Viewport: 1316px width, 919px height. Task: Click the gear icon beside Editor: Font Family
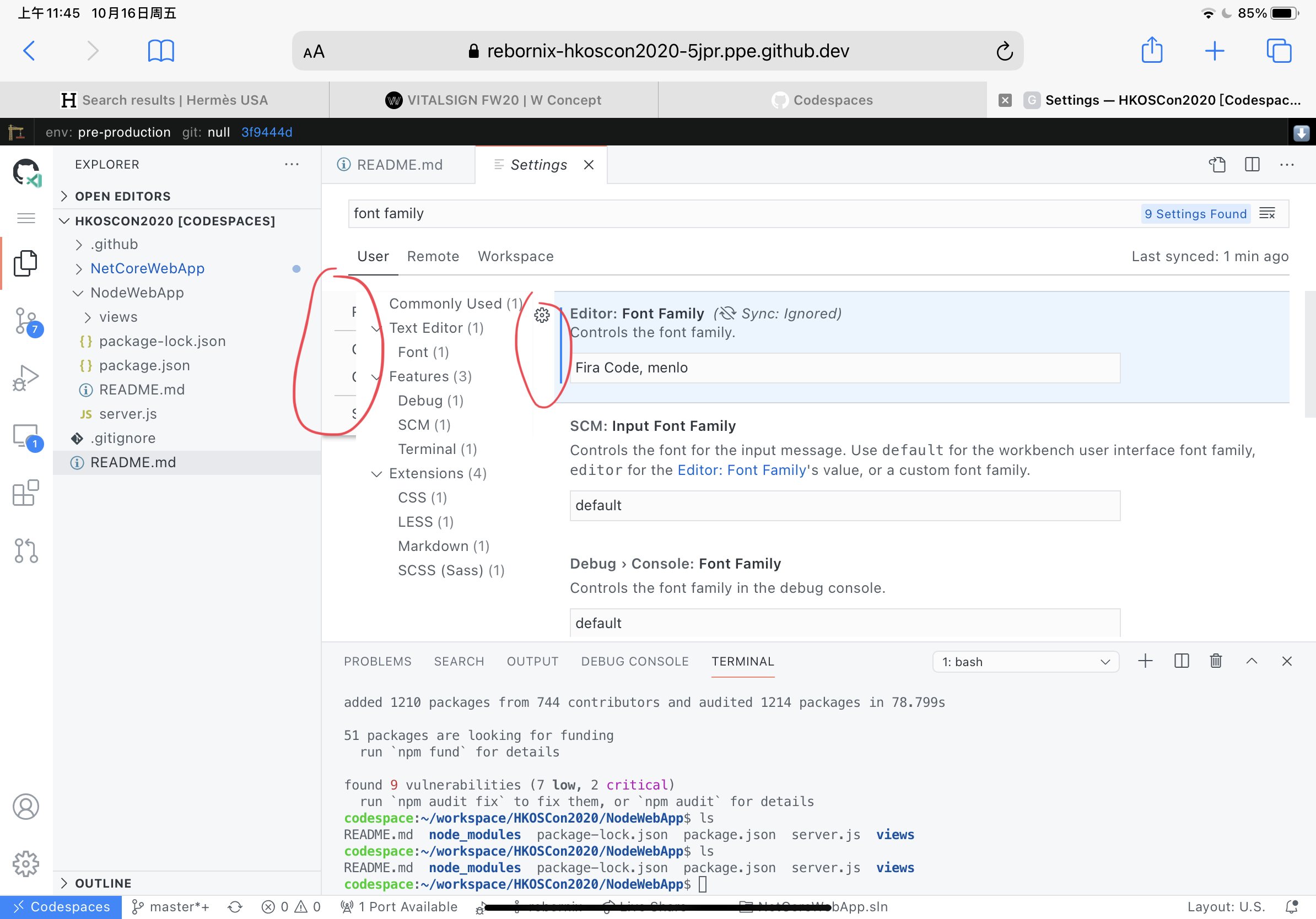tap(542, 315)
